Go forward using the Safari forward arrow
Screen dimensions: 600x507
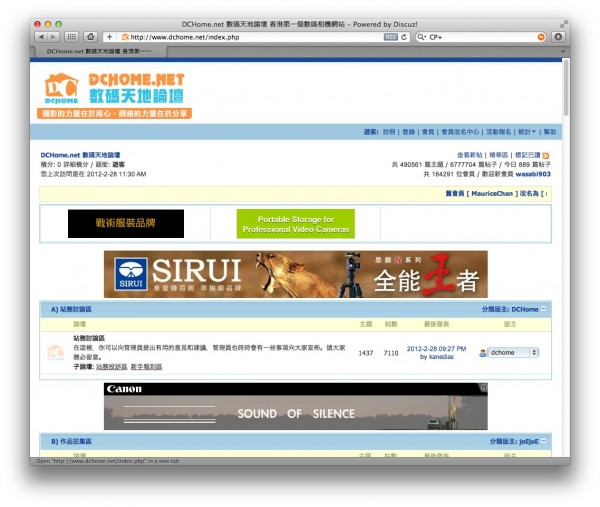click(53, 37)
